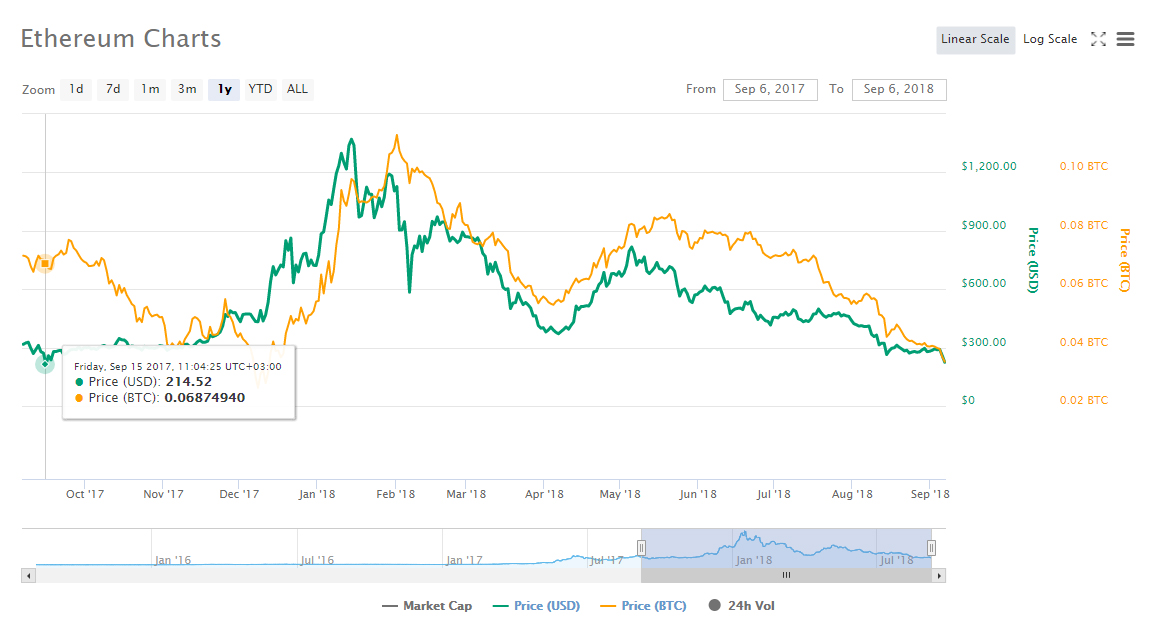This screenshot has width=1152, height=621.
Task: Show ALL time range
Action: (x=297, y=89)
